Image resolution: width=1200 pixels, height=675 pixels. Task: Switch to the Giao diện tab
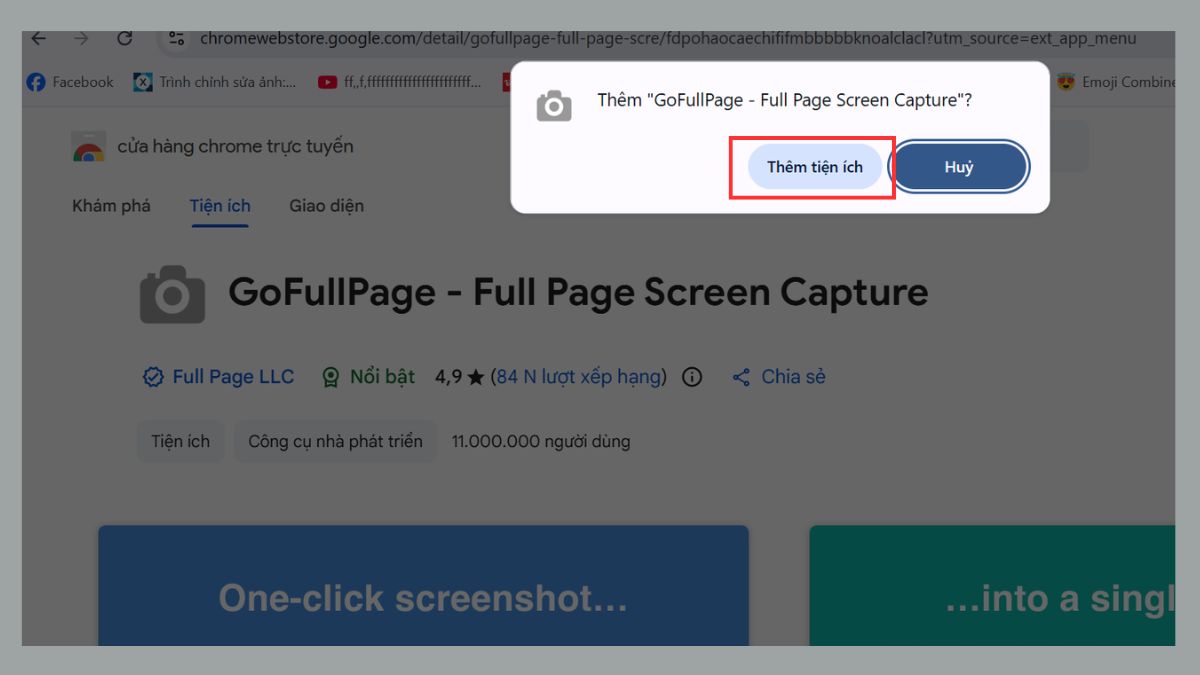pyautogui.click(x=327, y=206)
